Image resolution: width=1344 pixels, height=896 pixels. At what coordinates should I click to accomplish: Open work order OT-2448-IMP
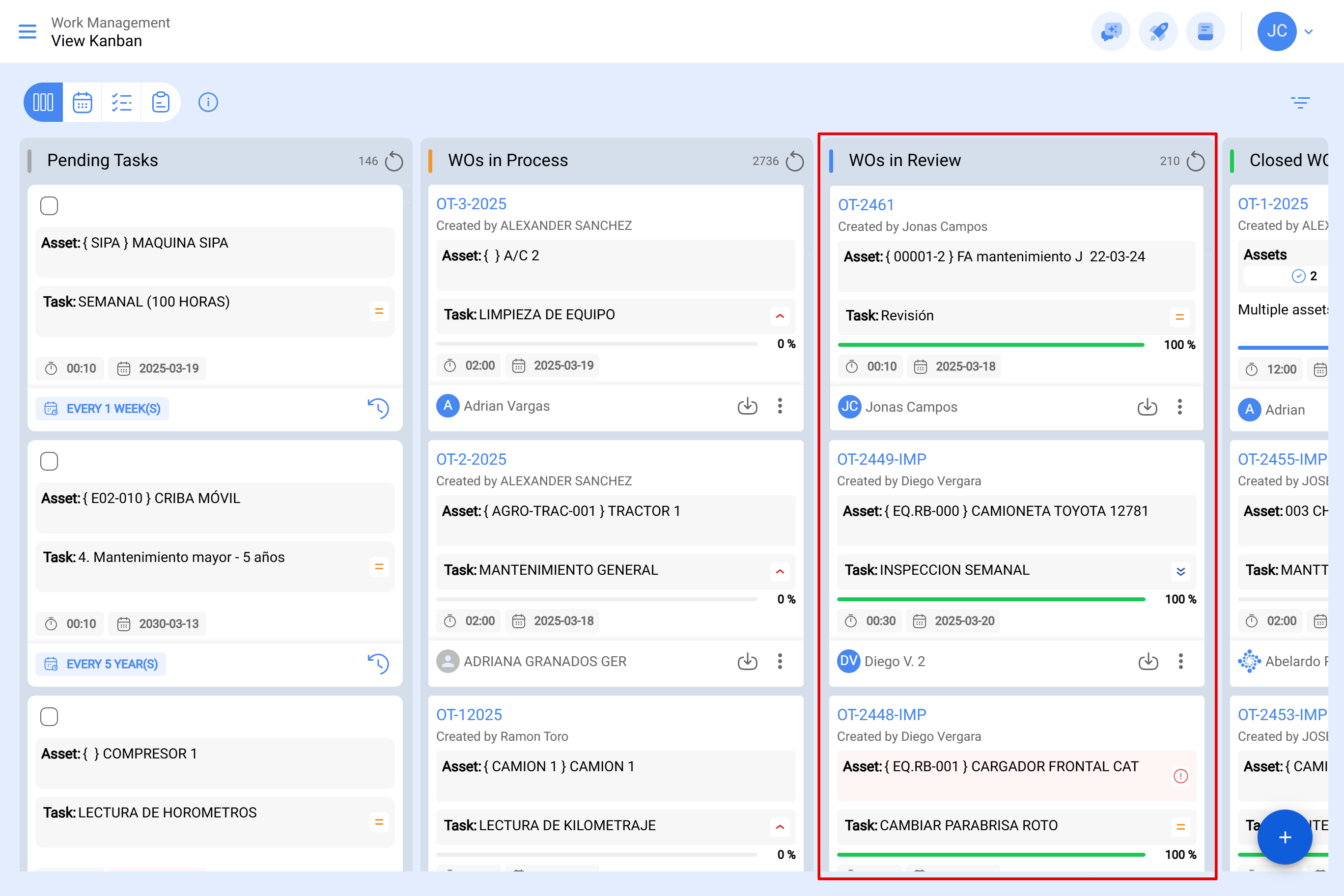click(882, 715)
